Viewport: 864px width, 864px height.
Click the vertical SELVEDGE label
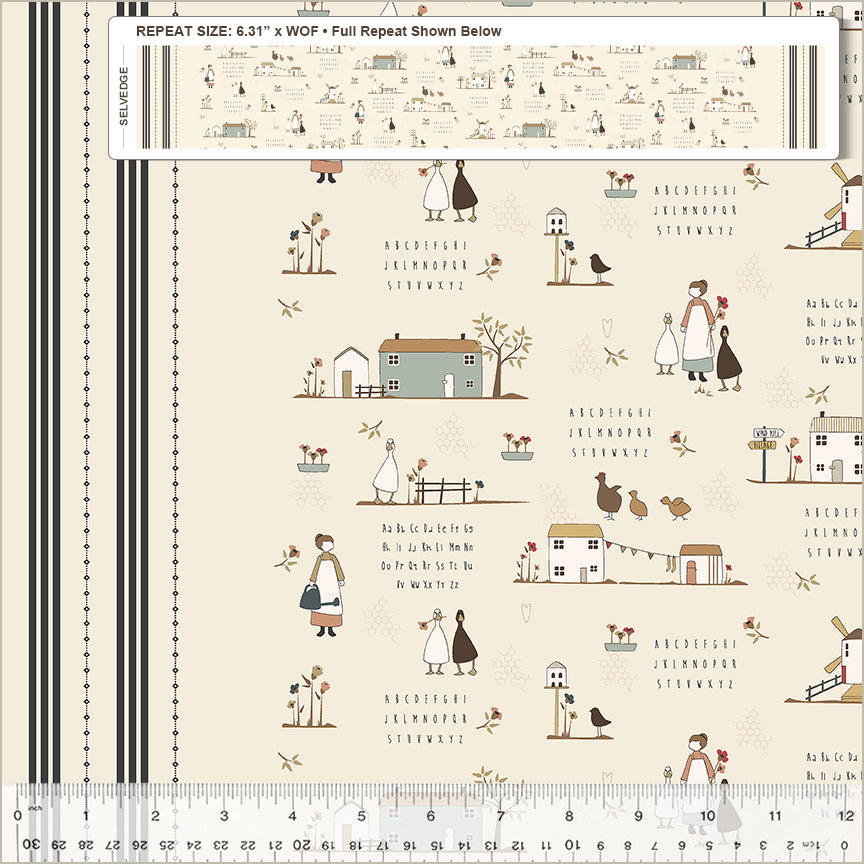tap(124, 96)
